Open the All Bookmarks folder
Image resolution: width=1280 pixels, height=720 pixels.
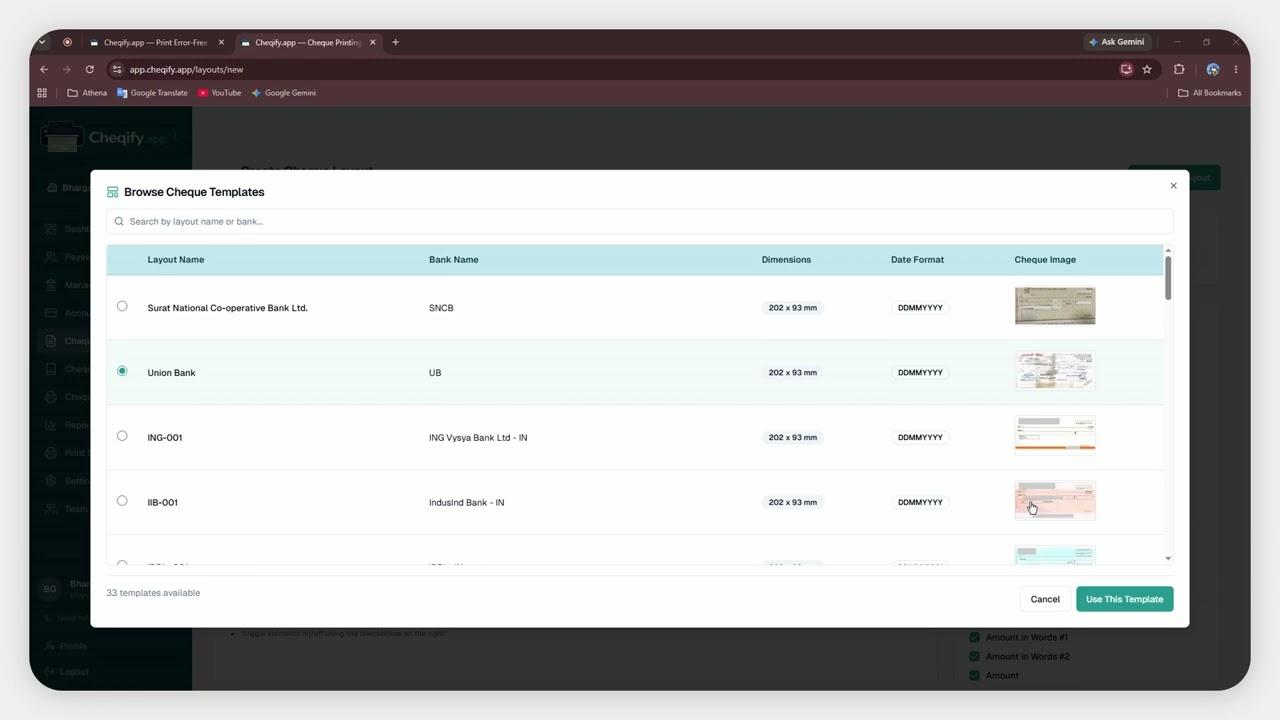click(x=1209, y=93)
